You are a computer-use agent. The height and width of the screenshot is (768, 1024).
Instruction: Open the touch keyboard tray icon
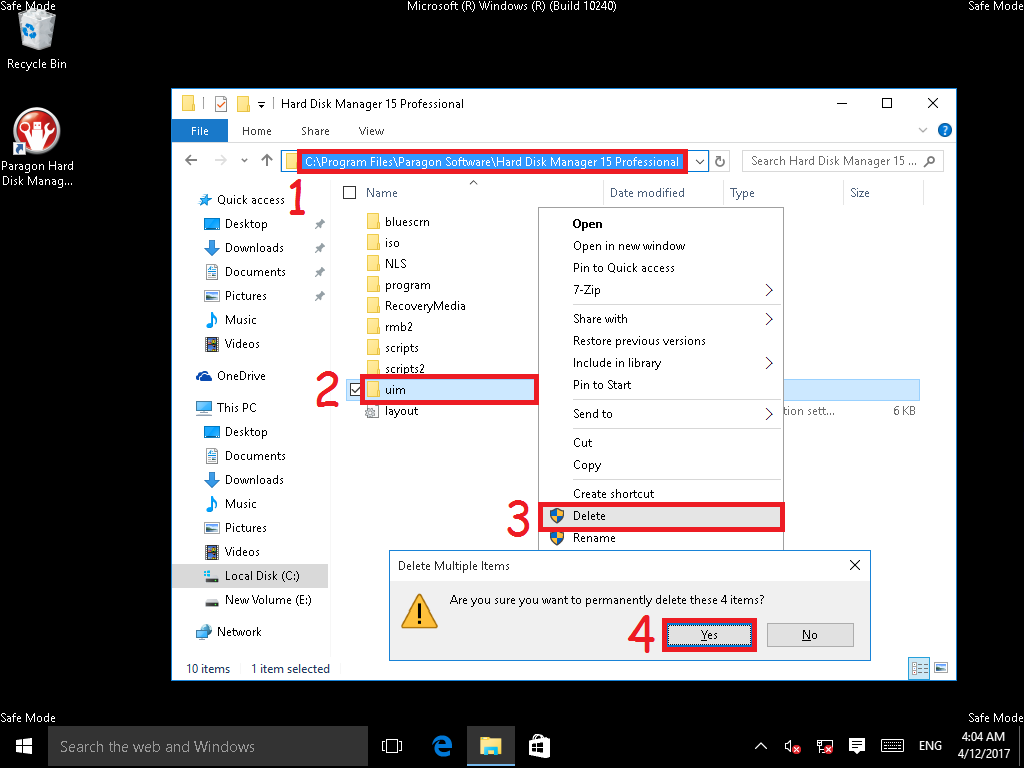click(x=892, y=746)
